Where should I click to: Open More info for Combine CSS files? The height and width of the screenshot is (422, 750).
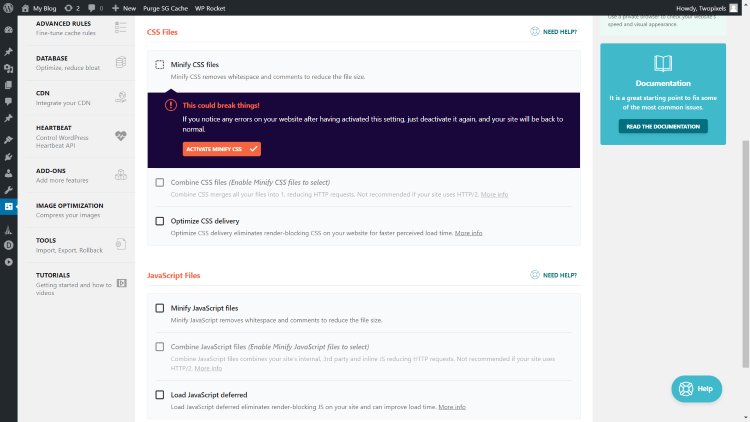pos(494,194)
